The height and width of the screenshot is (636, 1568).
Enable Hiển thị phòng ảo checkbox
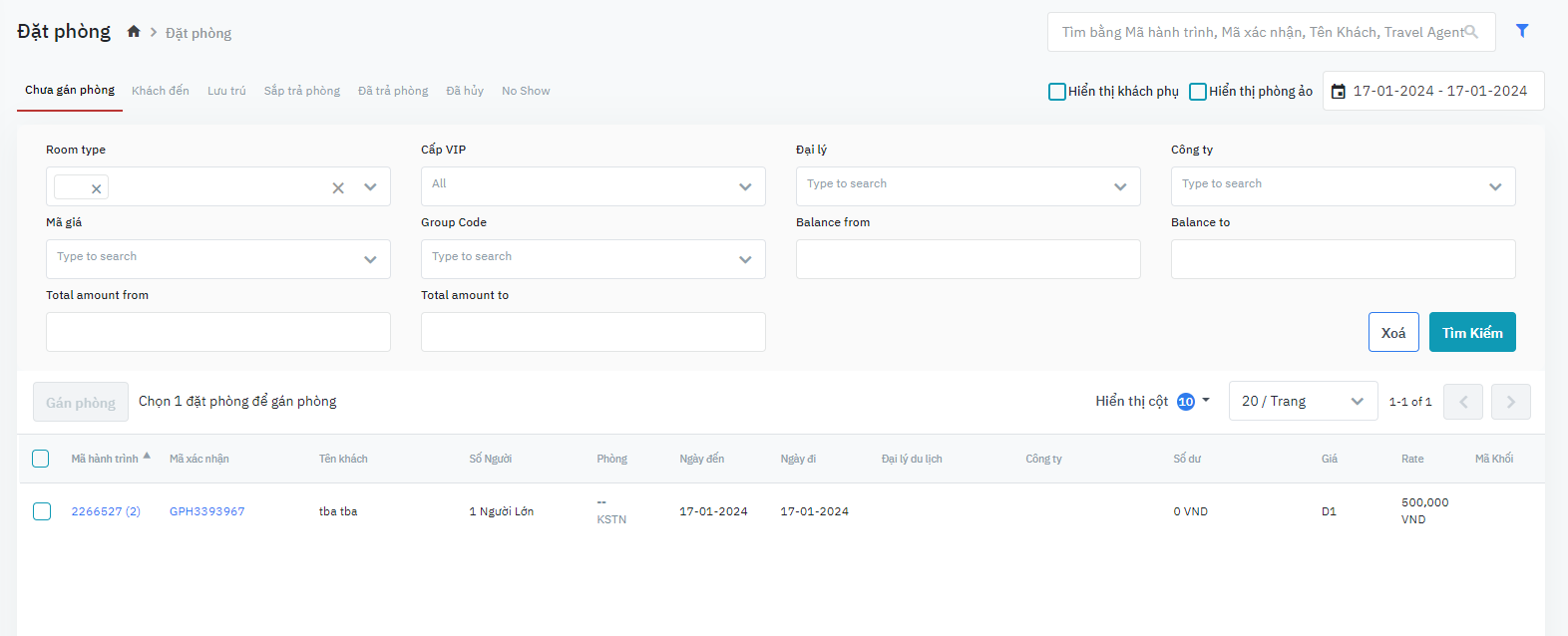[x=1198, y=92]
